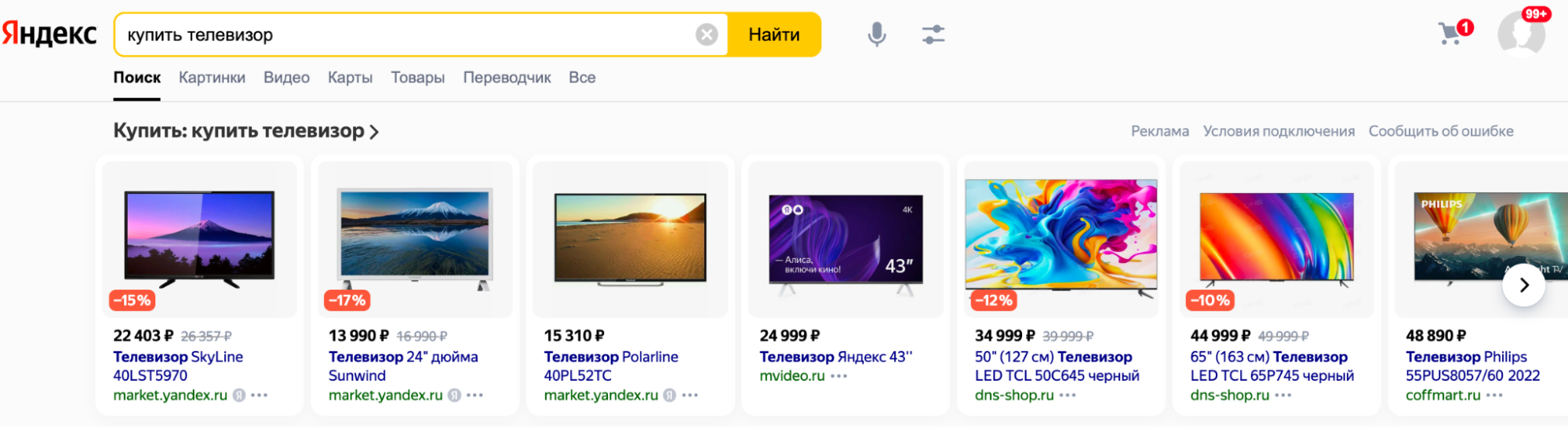Clear the search field with X icon
1568x427 pixels.
click(x=707, y=35)
